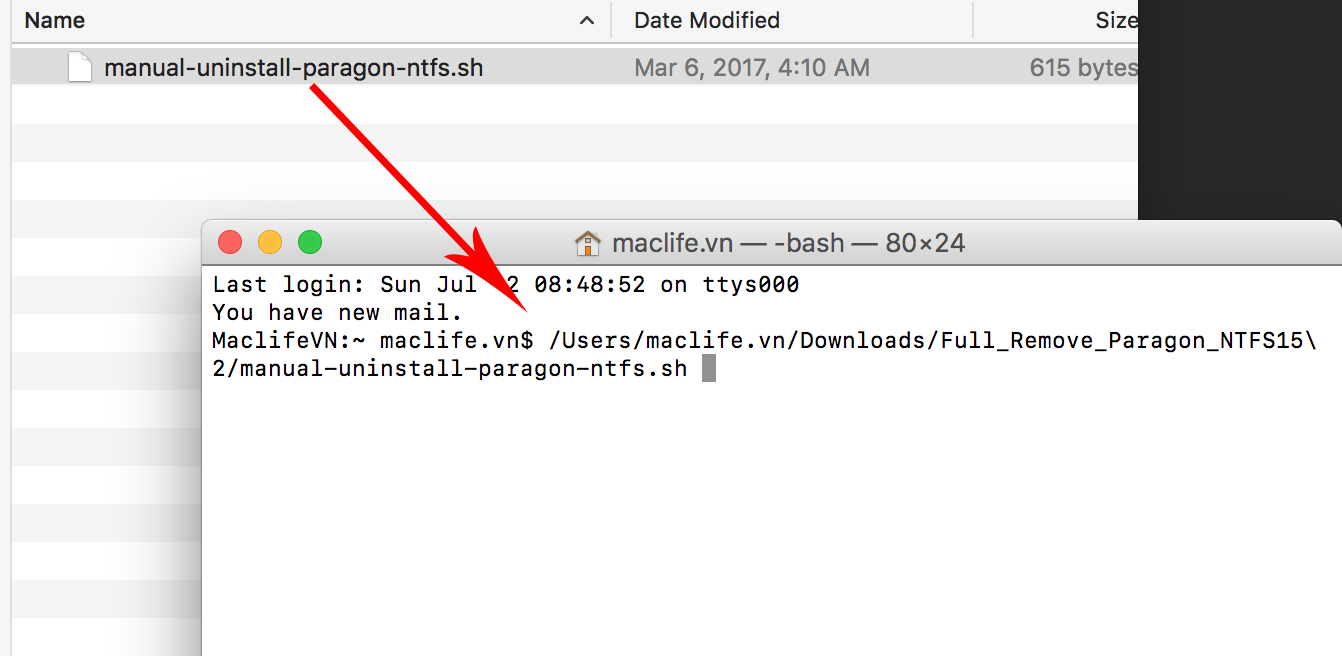The image size is (1342, 656).
Task: Click the 615 bytes size cell
Action: click(x=1083, y=68)
